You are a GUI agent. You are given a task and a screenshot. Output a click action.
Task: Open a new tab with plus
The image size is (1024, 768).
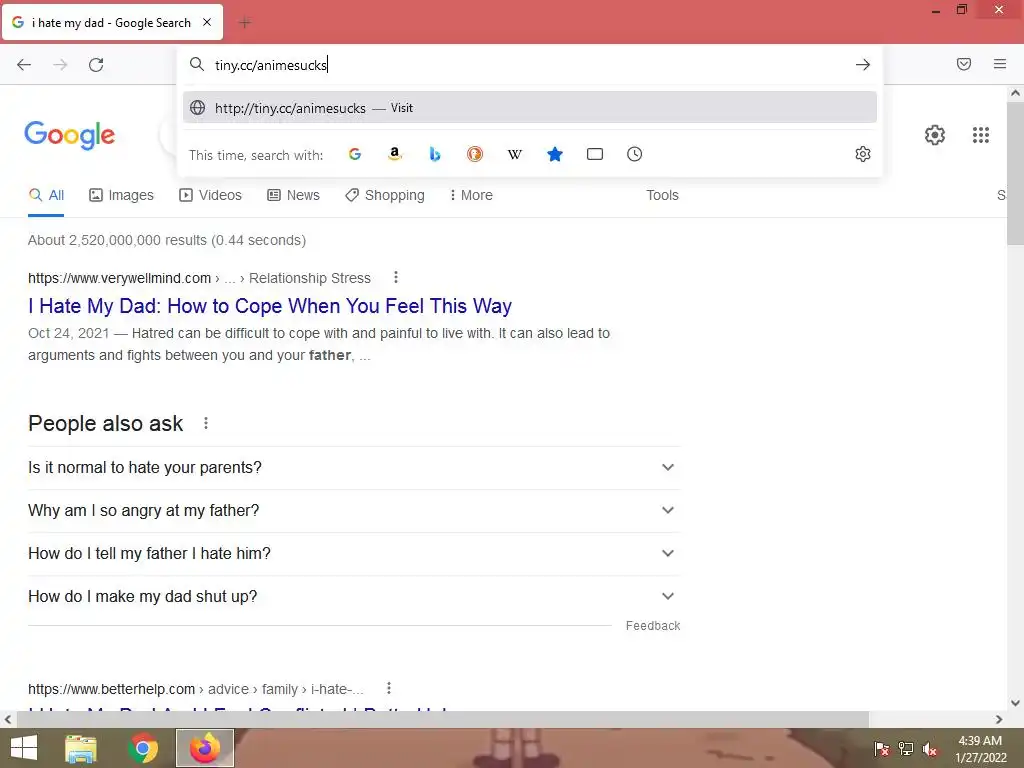(x=245, y=23)
